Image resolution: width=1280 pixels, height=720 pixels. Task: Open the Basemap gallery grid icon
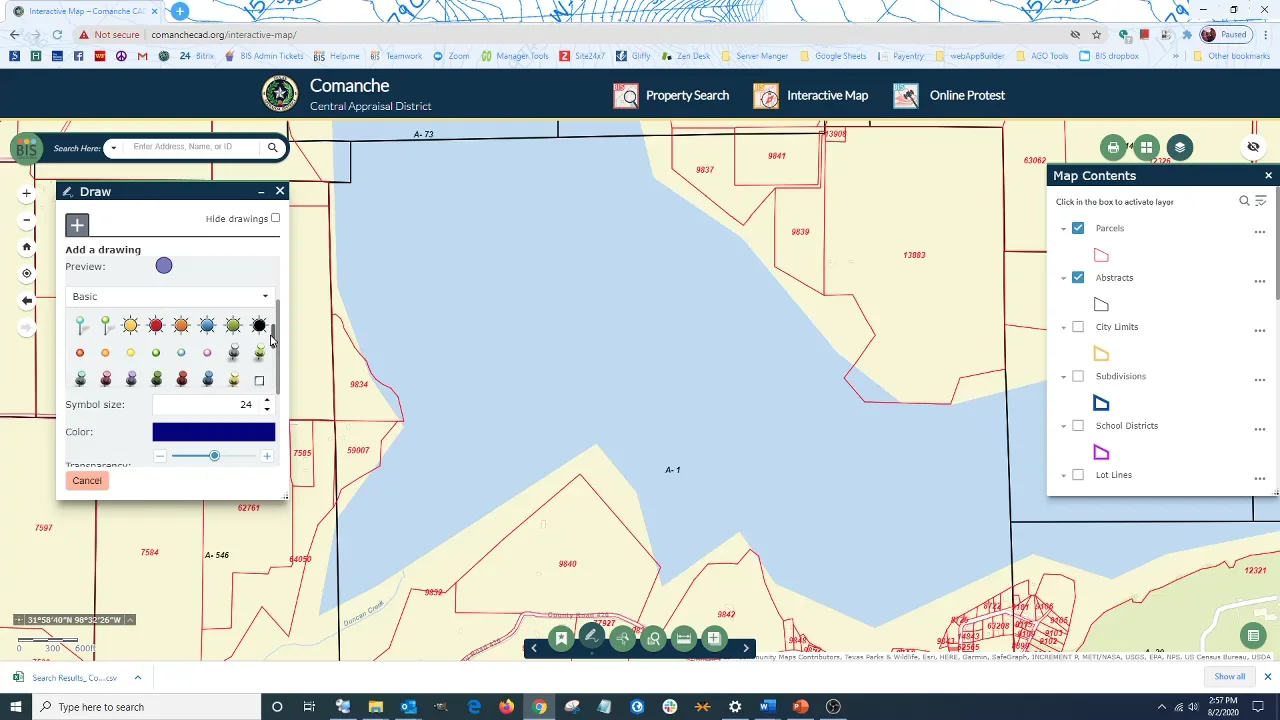coord(1146,147)
